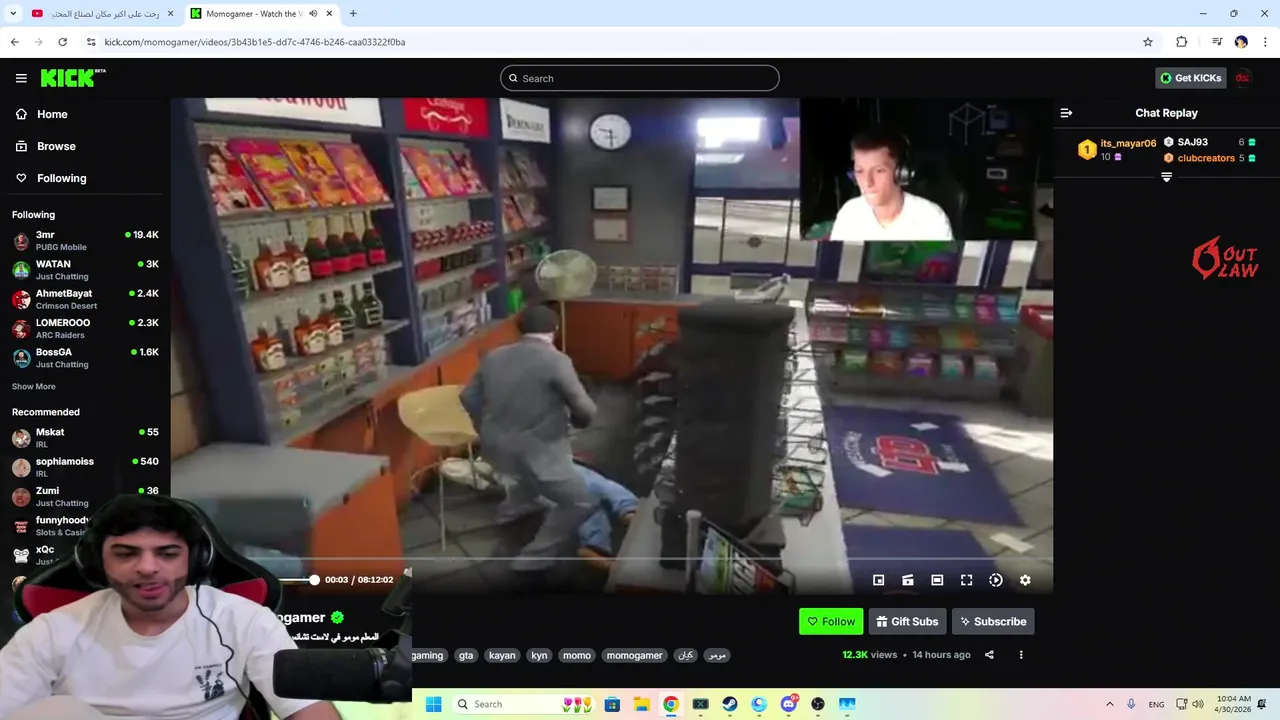Open the Browse sidebar item
Viewport: 1280px width, 720px height.
click(x=46, y=146)
